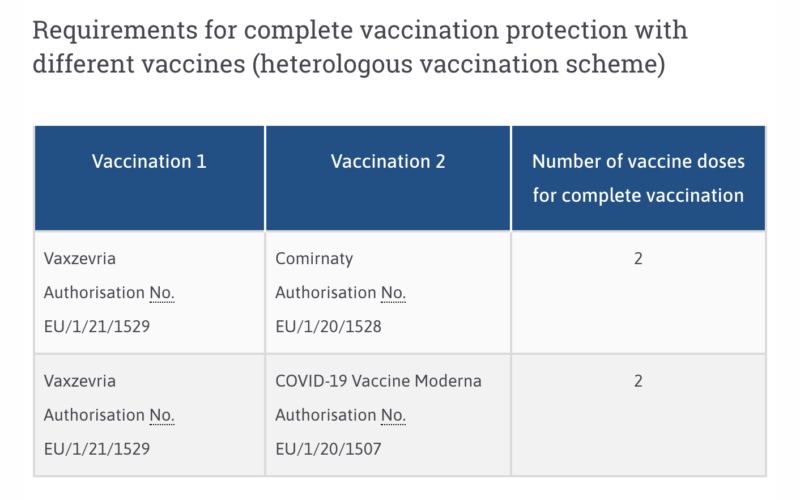Click dose count 2 in Moderna row

click(638, 381)
